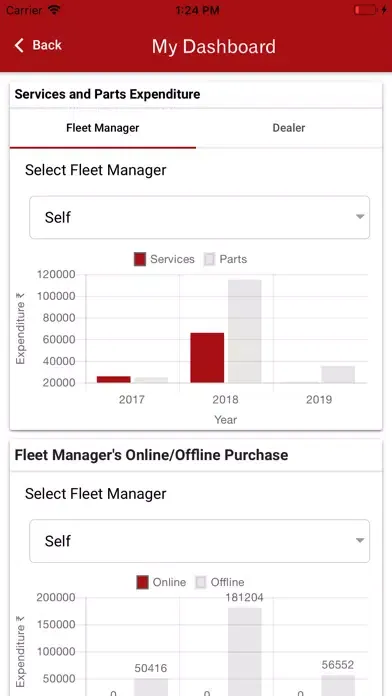Click the Parts legend label
Viewport: 392px width, 696px height.
tap(233, 259)
